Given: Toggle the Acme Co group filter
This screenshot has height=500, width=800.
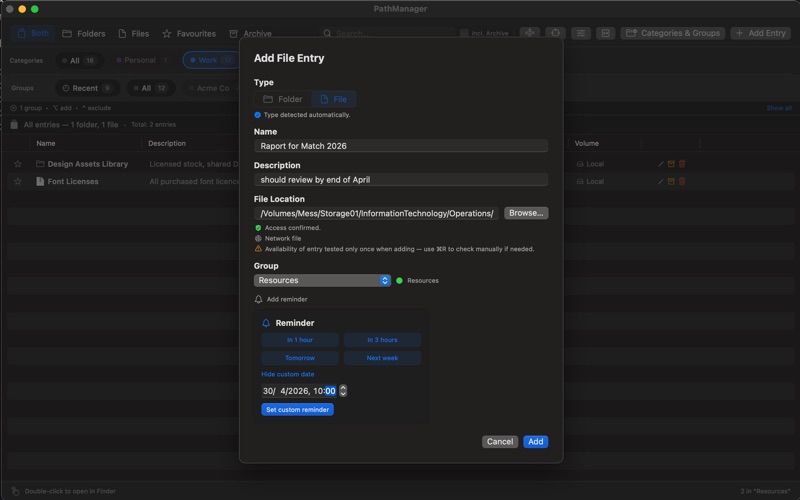Looking at the screenshot, I should [210, 88].
